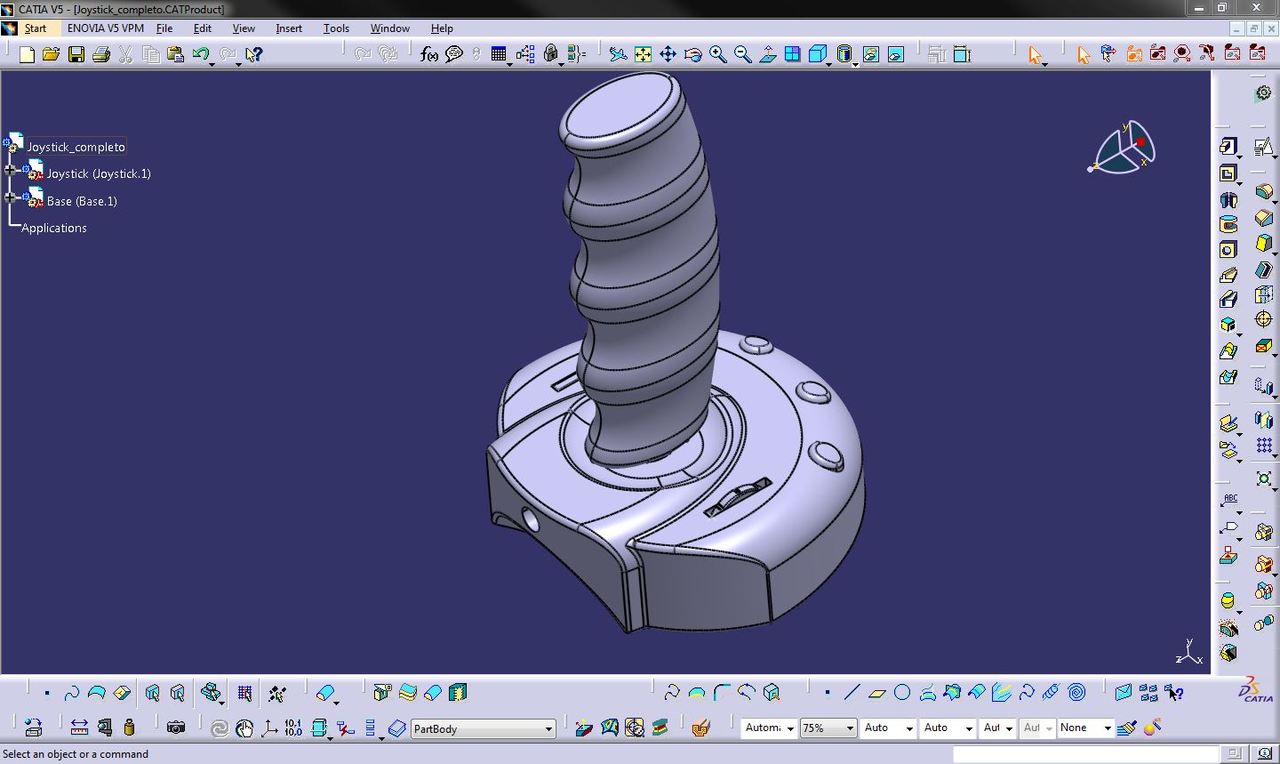The image size is (1280, 764).
Task: Click the New document icon
Action: [27, 54]
